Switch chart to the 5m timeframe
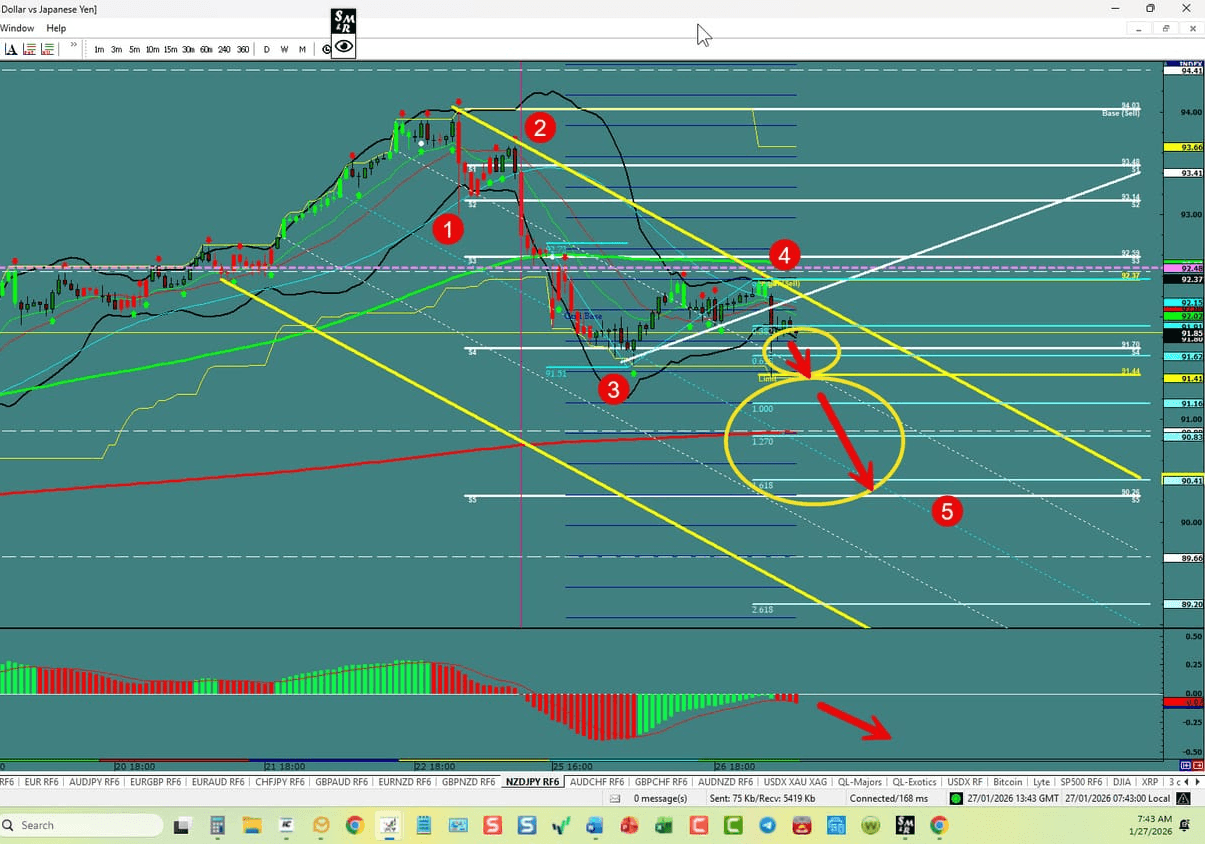The image size is (1205, 844). pyautogui.click(x=133, y=48)
